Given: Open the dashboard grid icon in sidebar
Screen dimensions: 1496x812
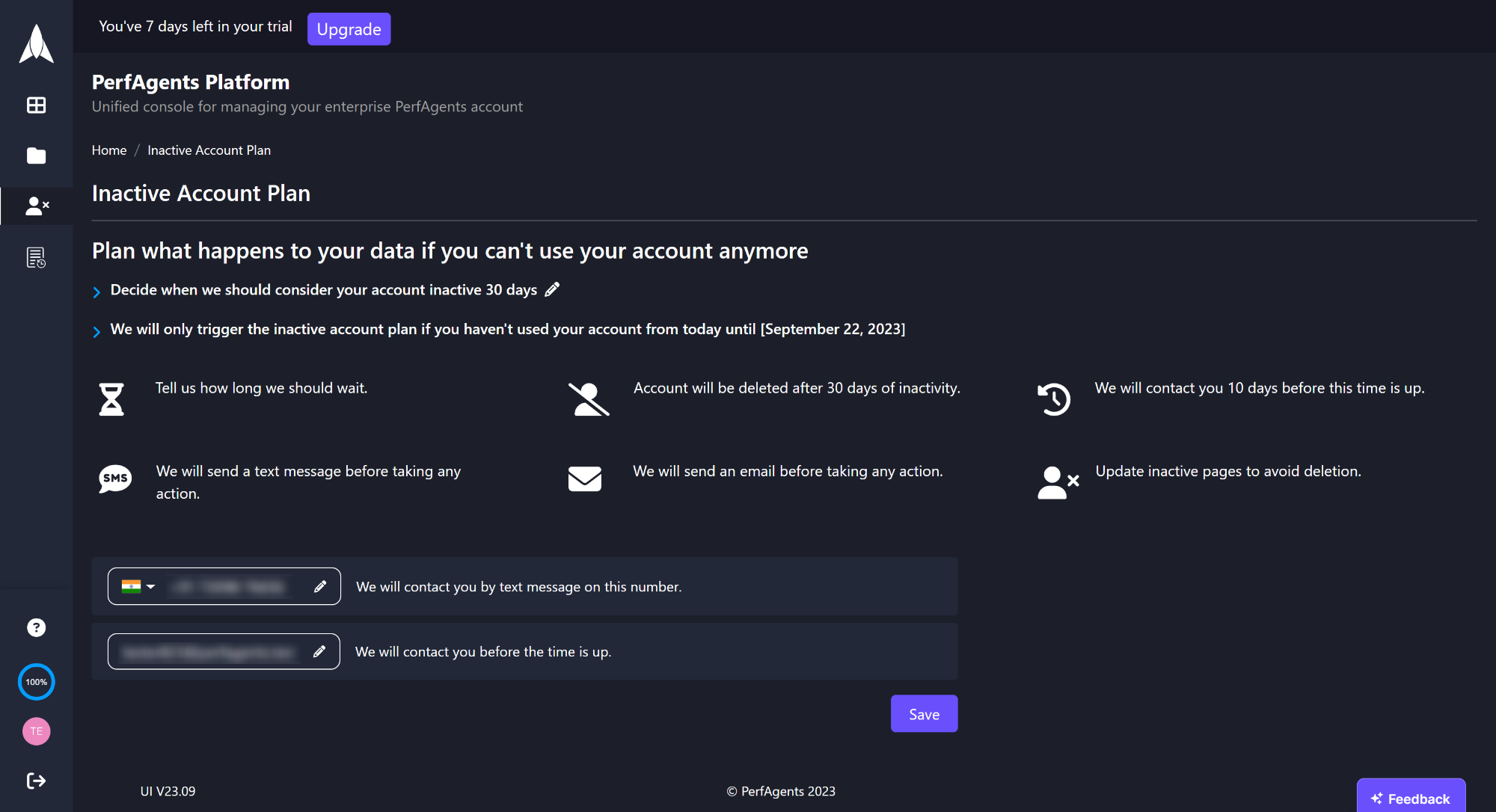Looking at the screenshot, I should (36, 105).
